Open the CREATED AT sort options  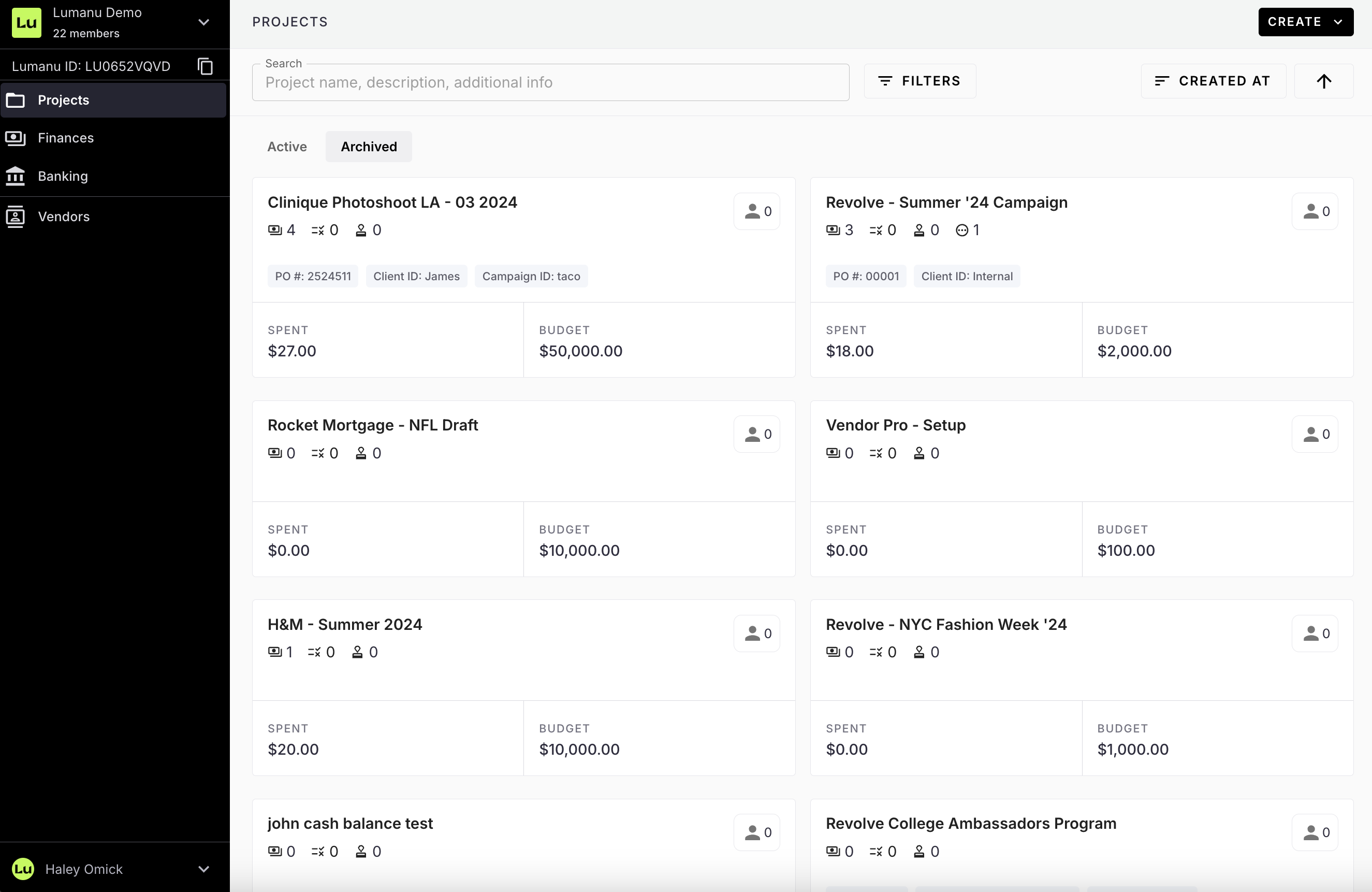point(1213,81)
